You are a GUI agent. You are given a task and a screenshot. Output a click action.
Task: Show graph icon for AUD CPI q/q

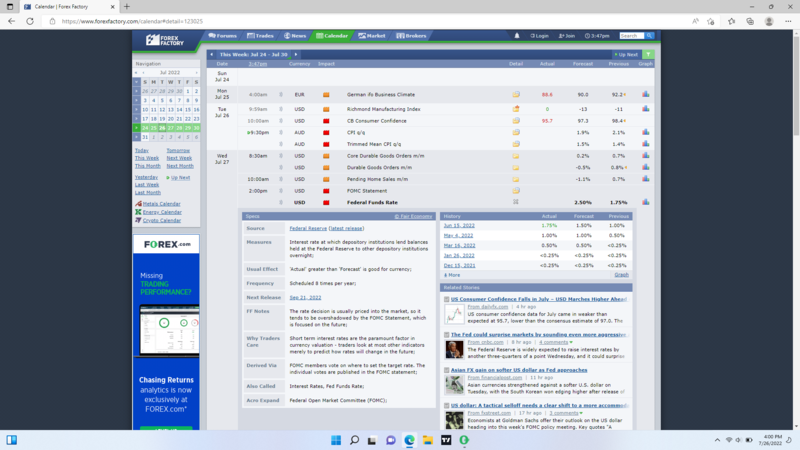(645, 132)
